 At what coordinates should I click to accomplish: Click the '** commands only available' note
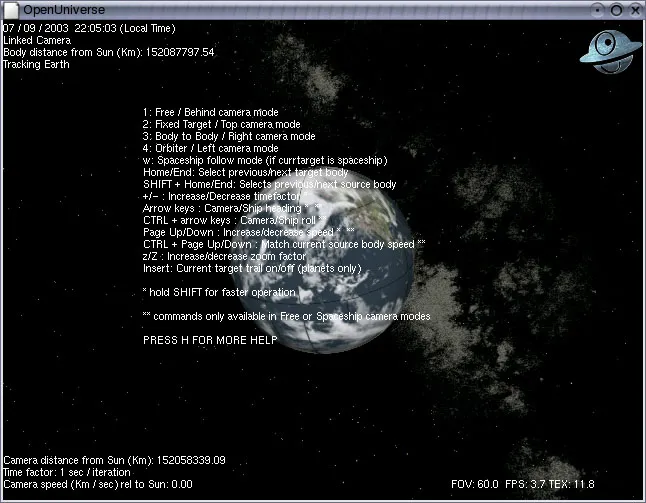[x=286, y=316]
